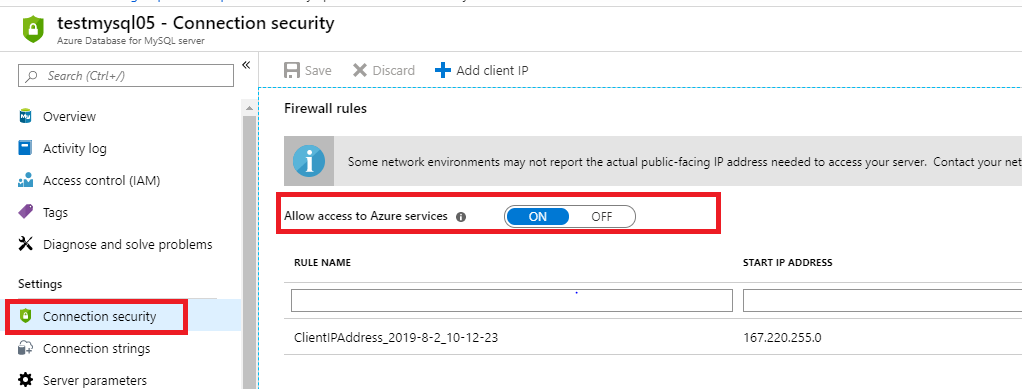Click the info tooltip beside Allow access to Azure services
1022x389 pixels.
point(461,217)
